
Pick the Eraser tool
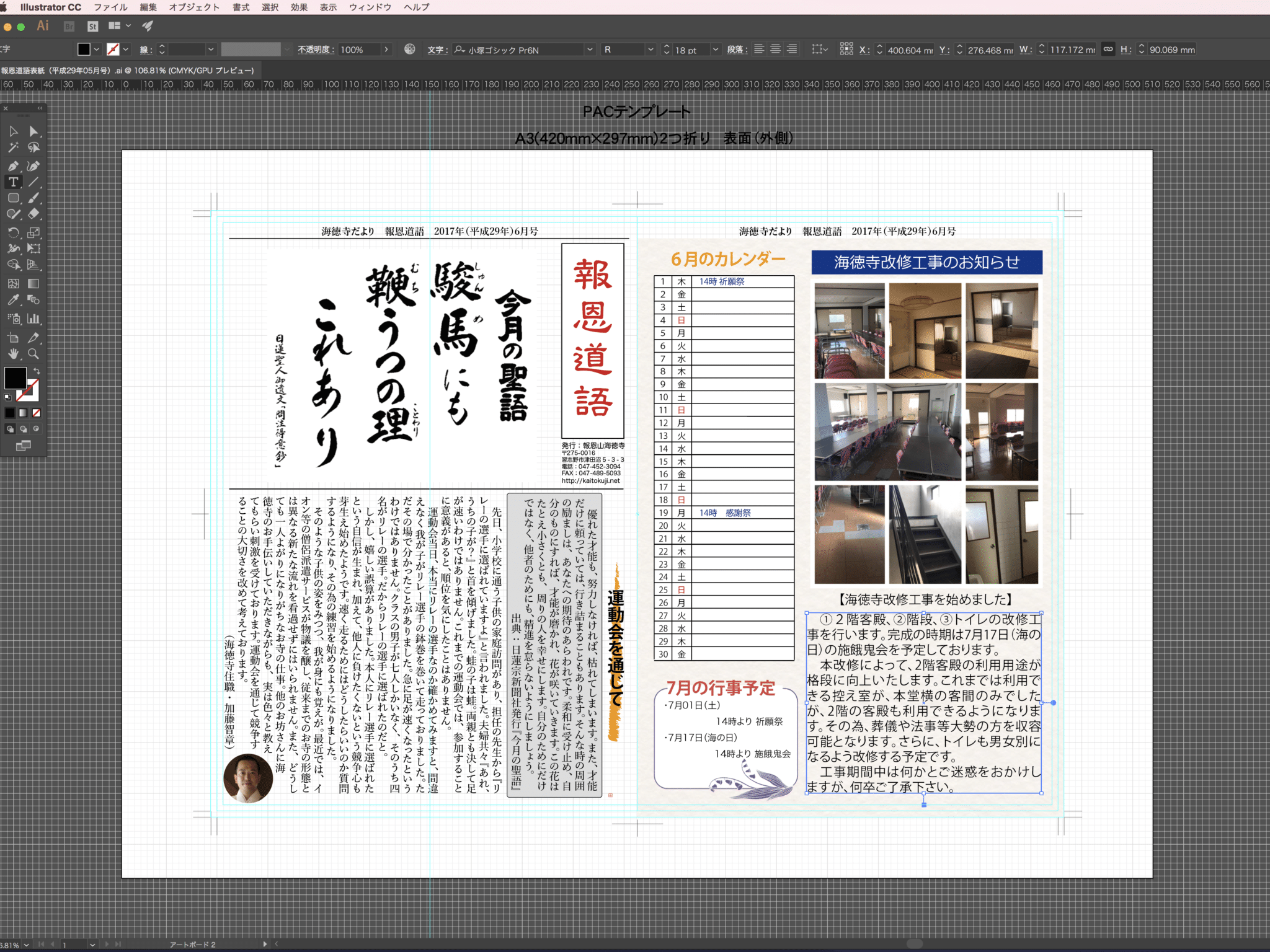[x=33, y=214]
